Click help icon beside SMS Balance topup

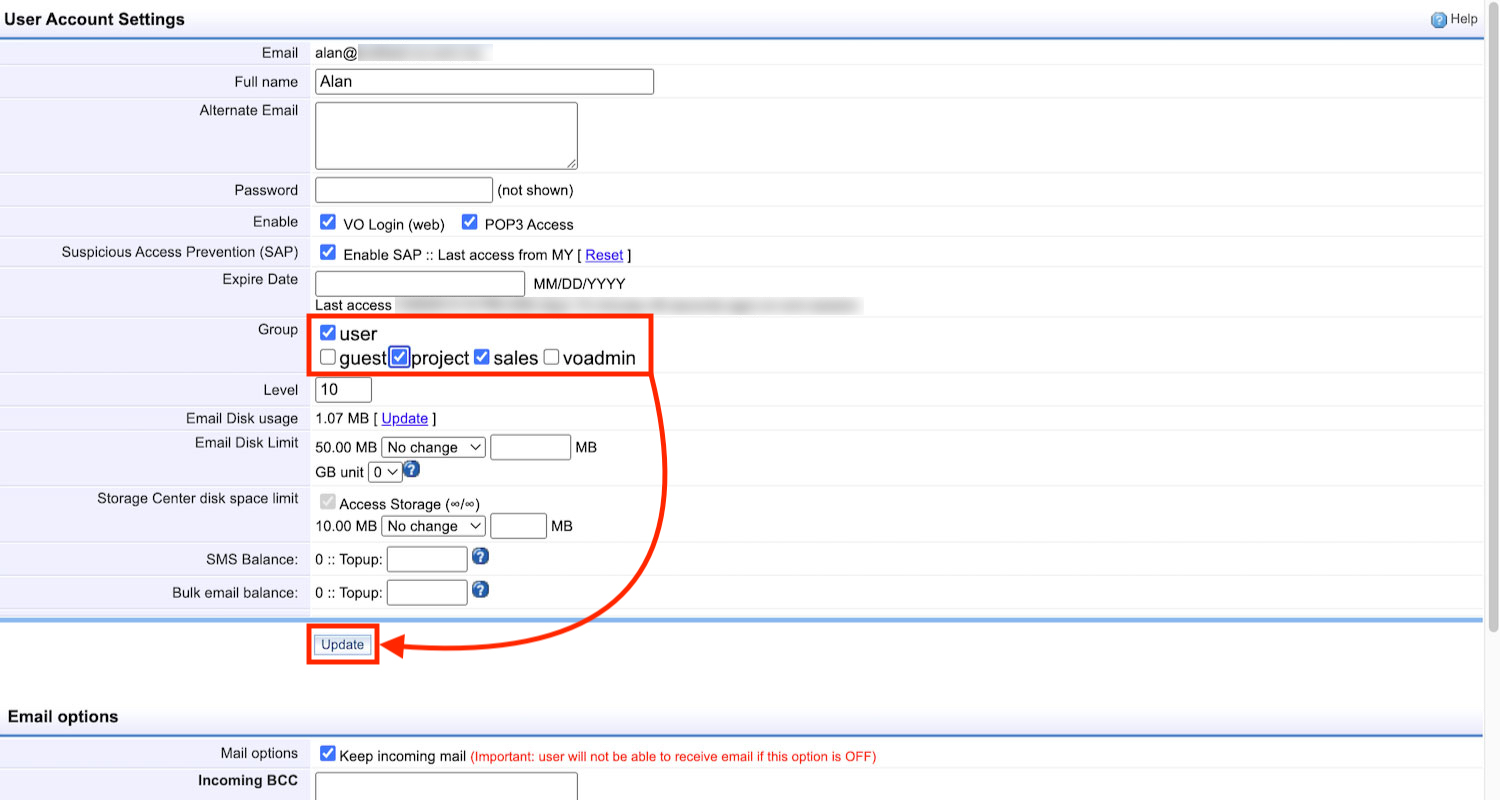[480, 556]
